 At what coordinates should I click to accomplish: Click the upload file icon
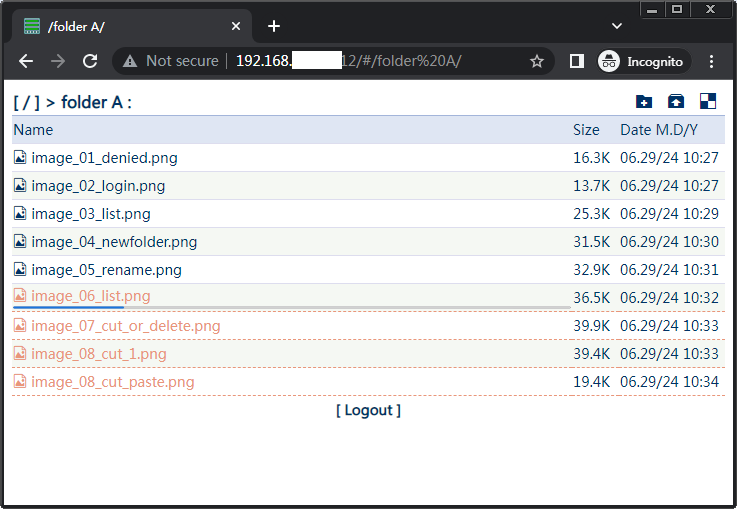coord(676,101)
